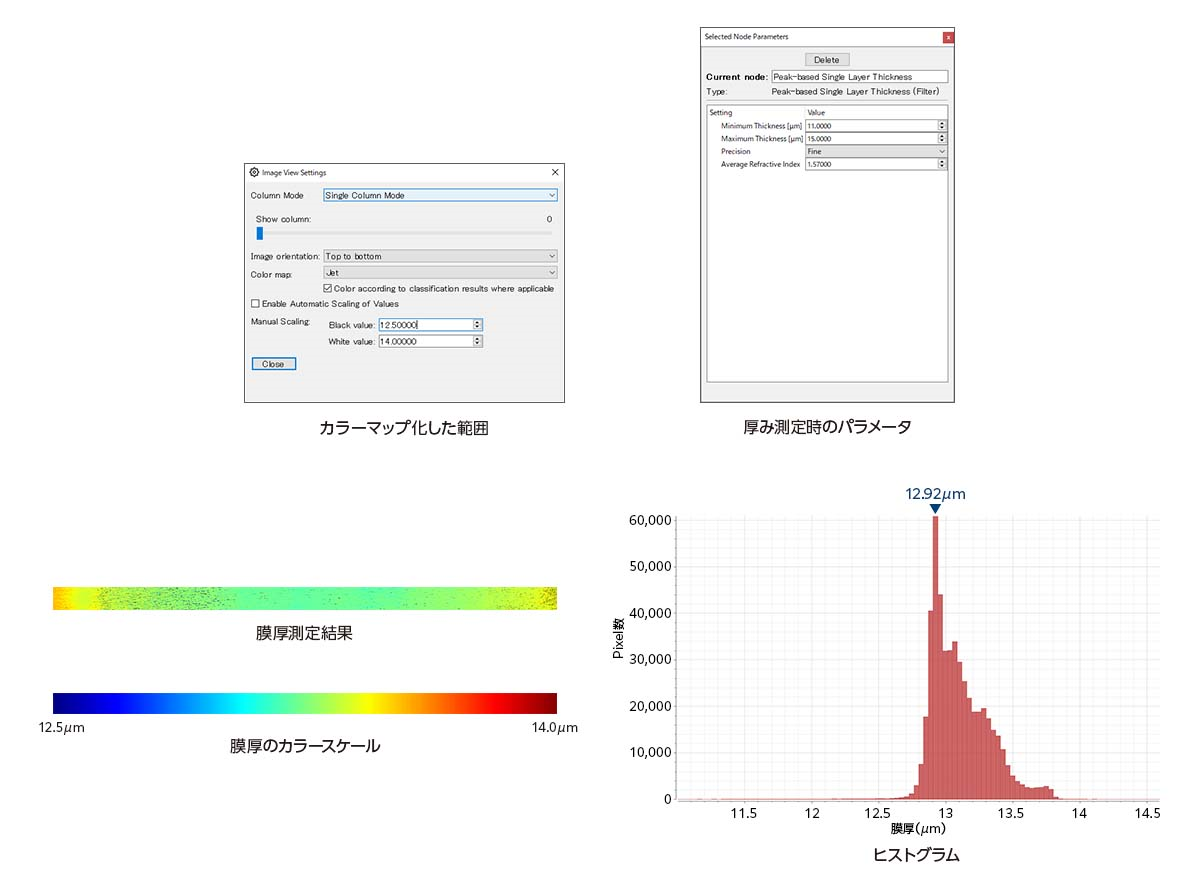This screenshot has width=1200, height=890.
Task: Click the Average Refractive Index spinner arrows
Action: (942, 164)
